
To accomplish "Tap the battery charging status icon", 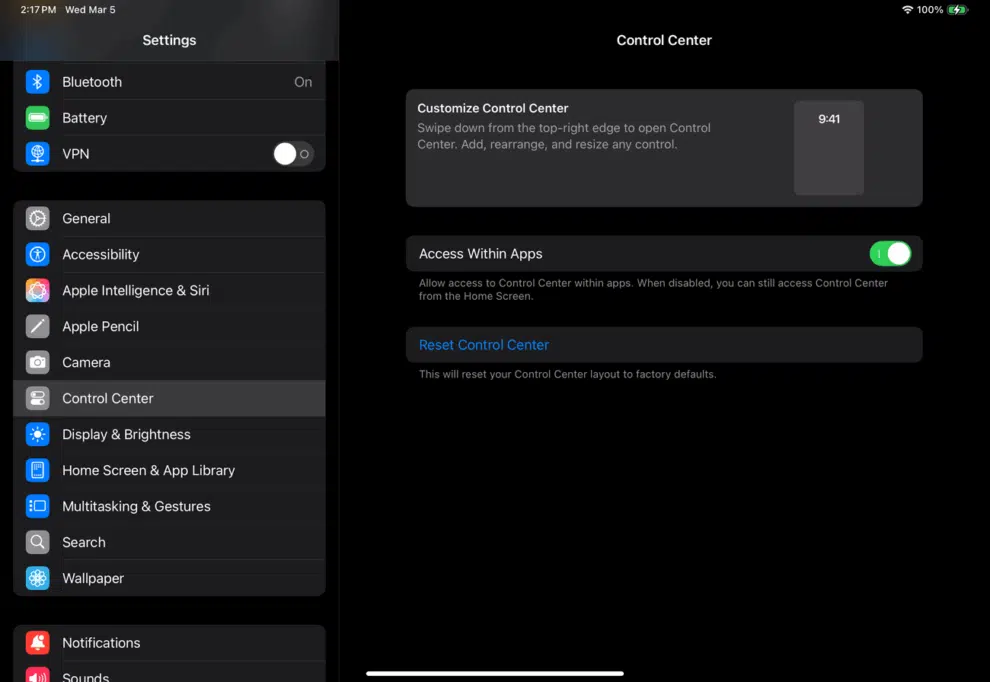I will [x=957, y=9].
